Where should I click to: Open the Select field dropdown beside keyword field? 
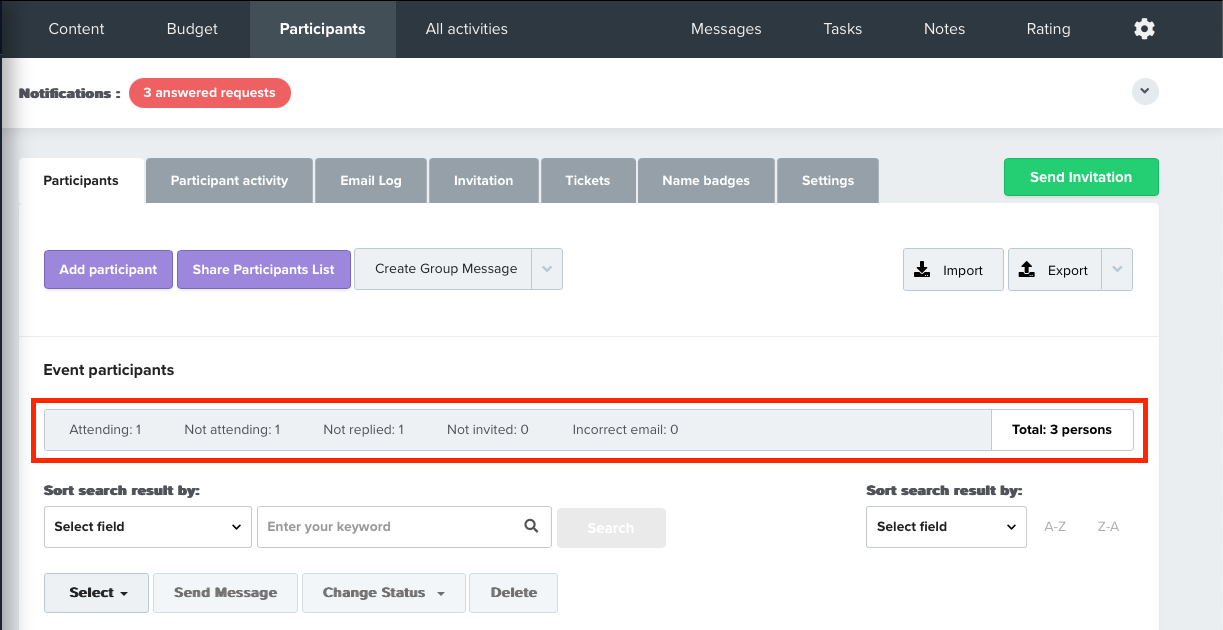[148, 527]
